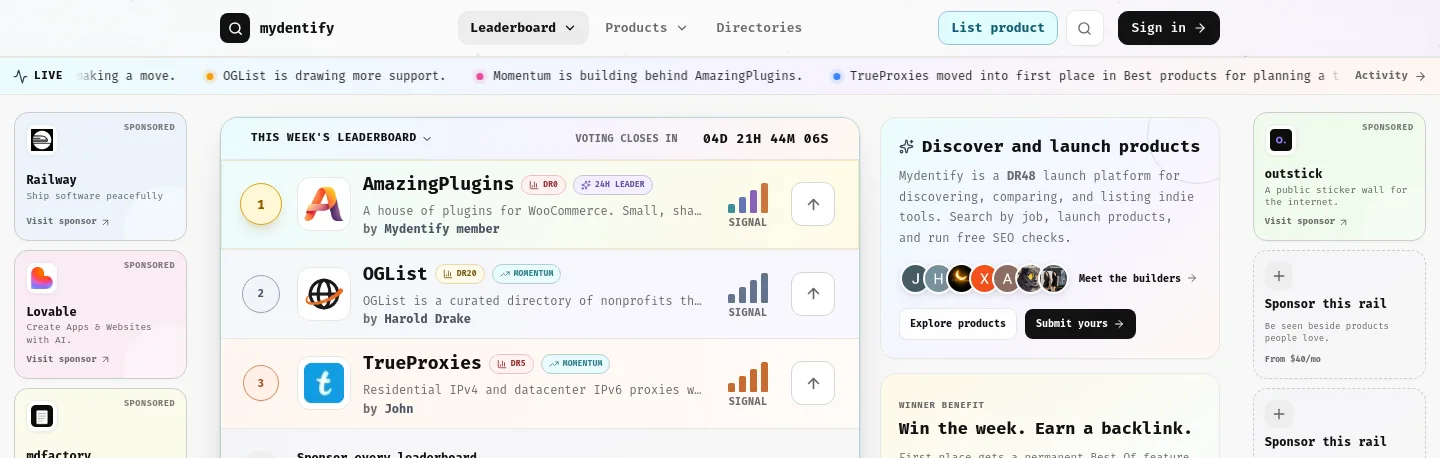Image resolution: width=1440 pixels, height=458 pixels.
Task: Click 'Ship software peacefully' Railway tagline
Action: (95, 196)
